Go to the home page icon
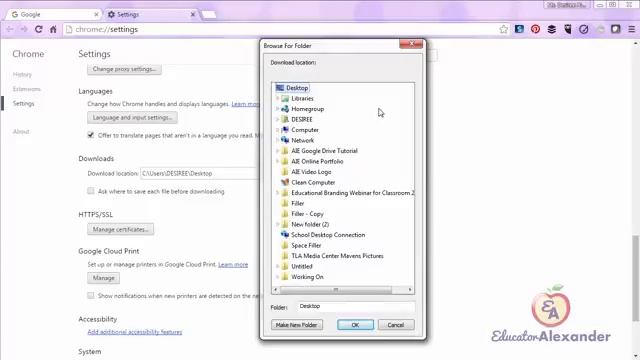Viewport: 640px width, 360px height. pyautogui.click(x=53, y=29)
